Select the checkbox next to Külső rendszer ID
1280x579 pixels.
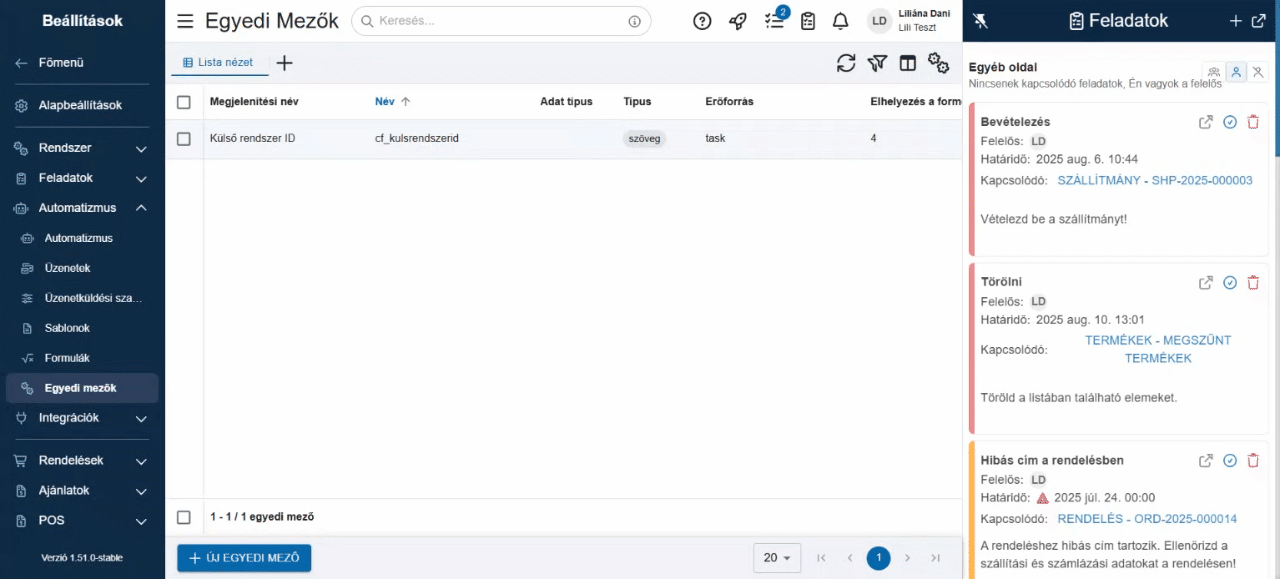[184, 138]
